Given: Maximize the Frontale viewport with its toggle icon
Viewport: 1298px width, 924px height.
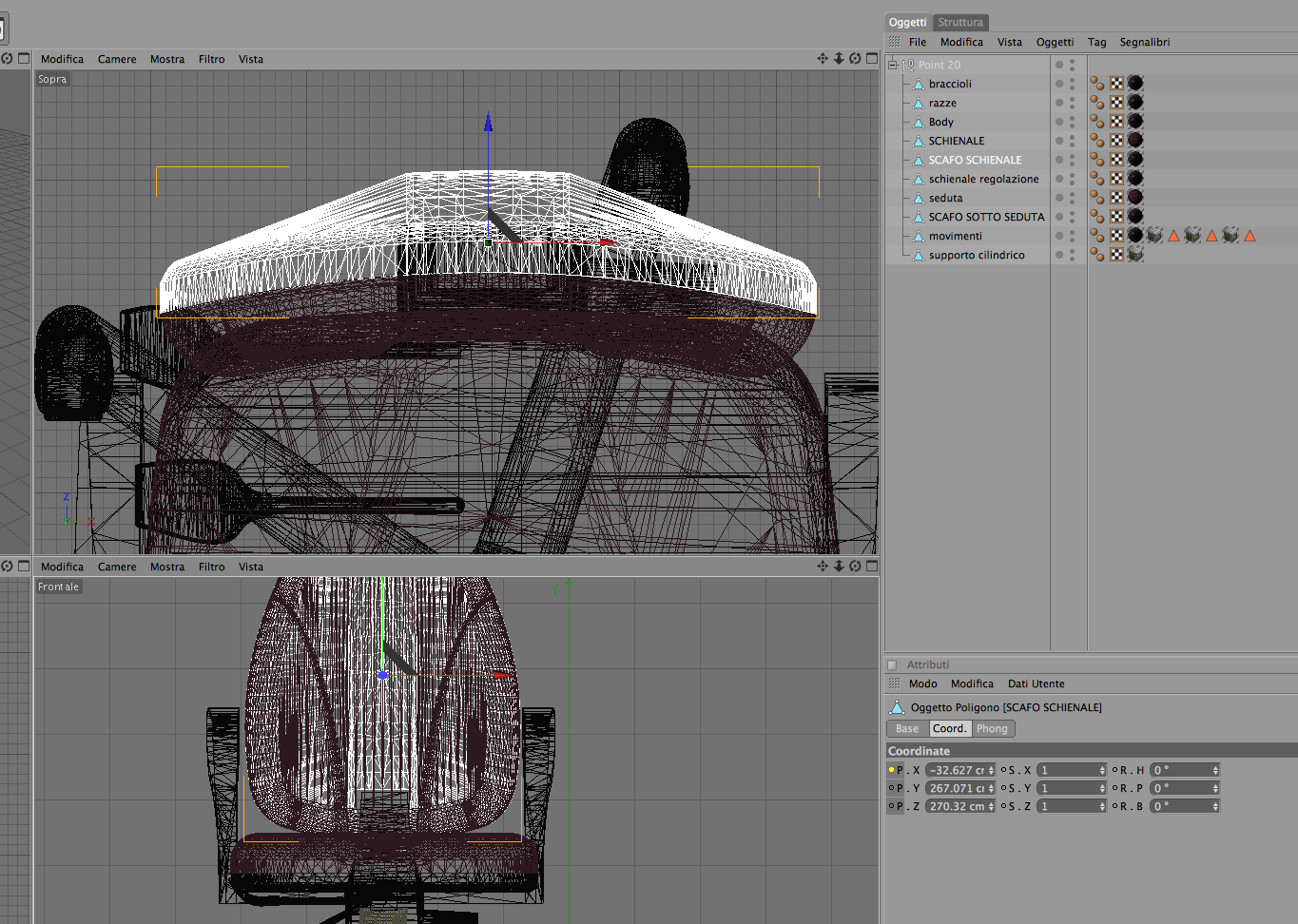Looking at the screenshot, I should click(x=871, y=567).
